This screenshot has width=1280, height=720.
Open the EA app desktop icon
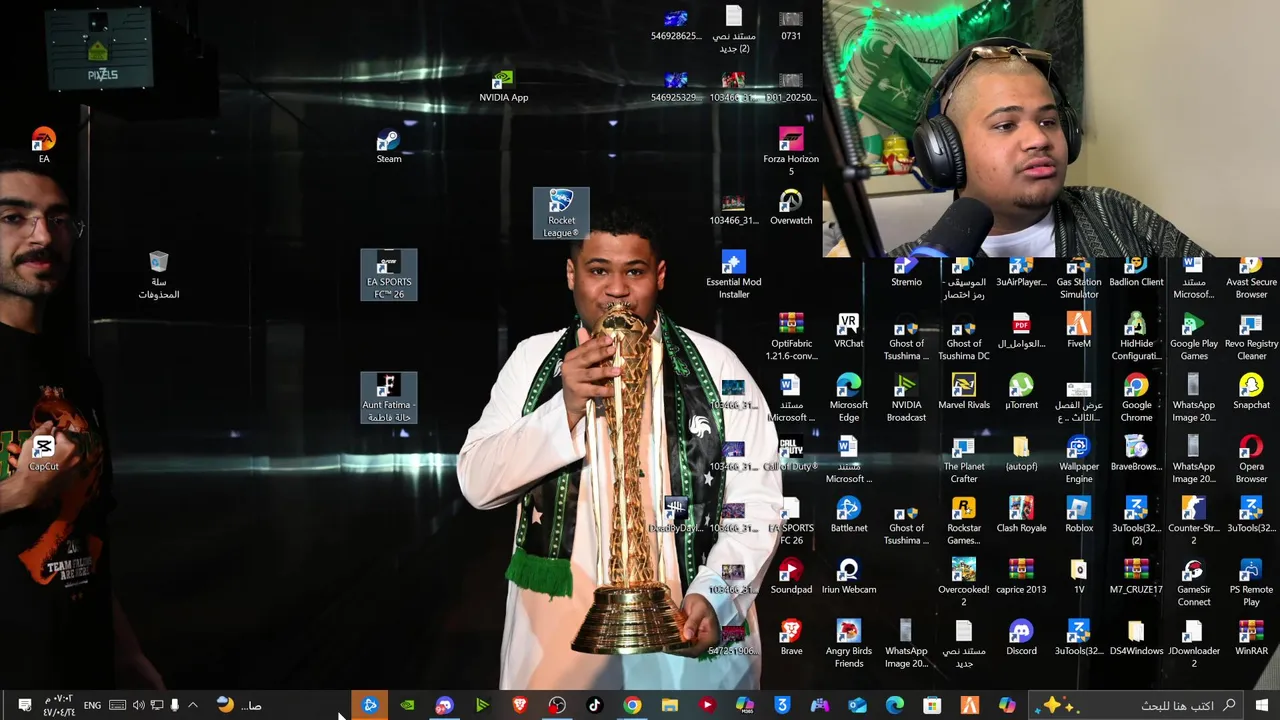click(x=44, y=146)
